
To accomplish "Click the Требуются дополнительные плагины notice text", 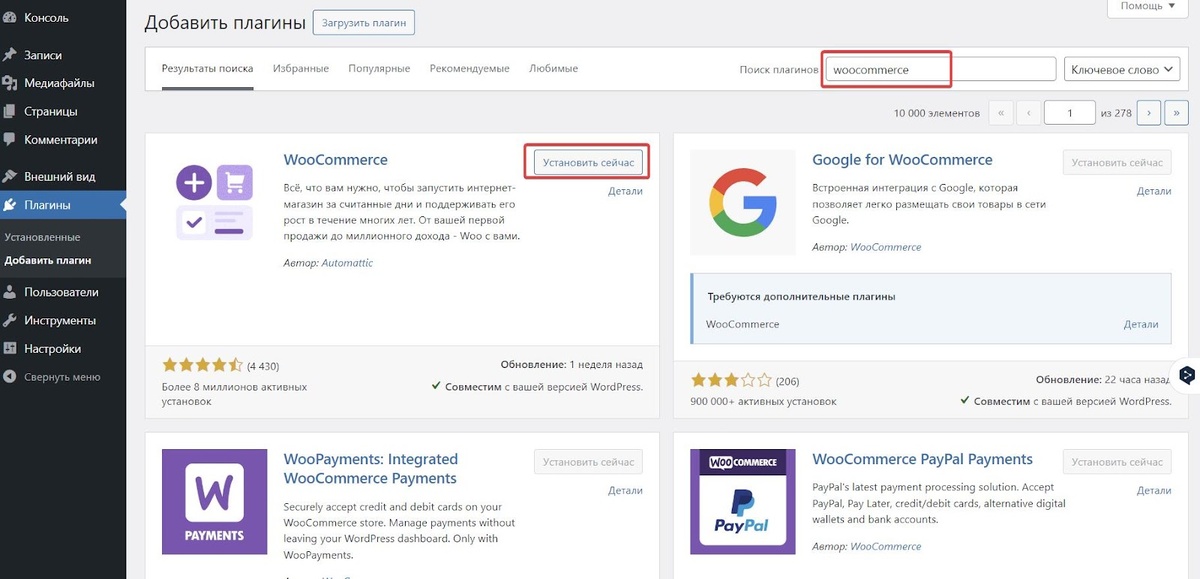I will (801, 297).
